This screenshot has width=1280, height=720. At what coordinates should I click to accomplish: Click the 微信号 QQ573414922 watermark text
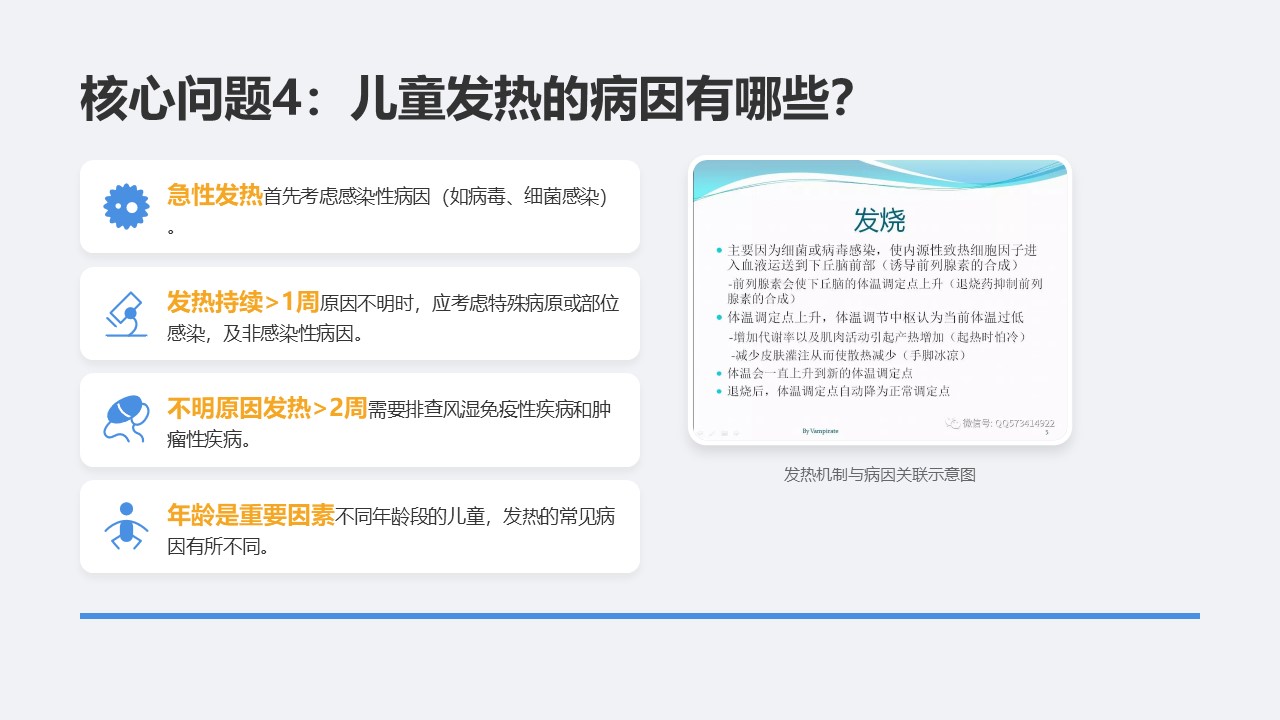click(1008, 423)
